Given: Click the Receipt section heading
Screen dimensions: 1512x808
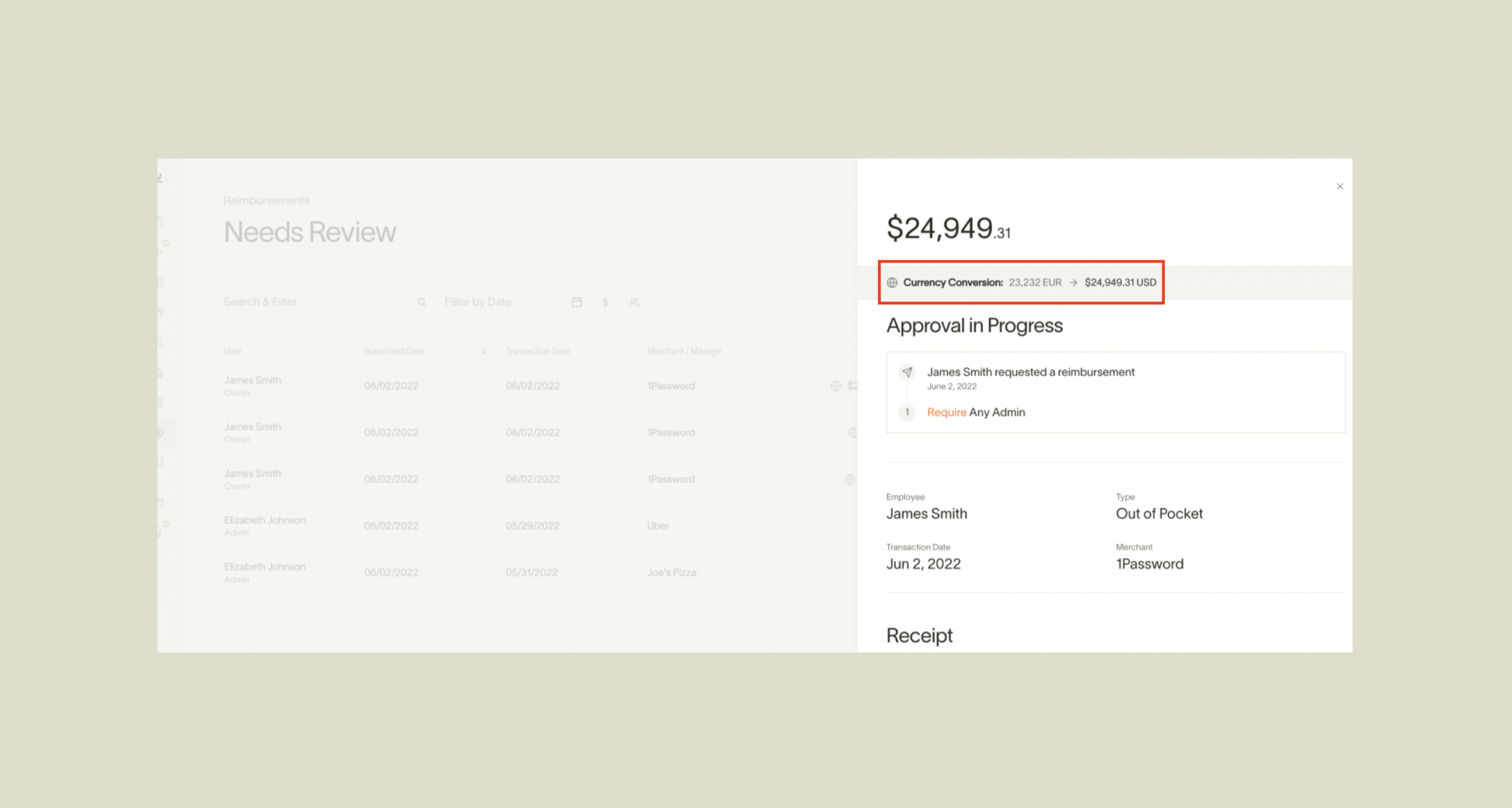Looking at the screenshot, I should (919, 636).
